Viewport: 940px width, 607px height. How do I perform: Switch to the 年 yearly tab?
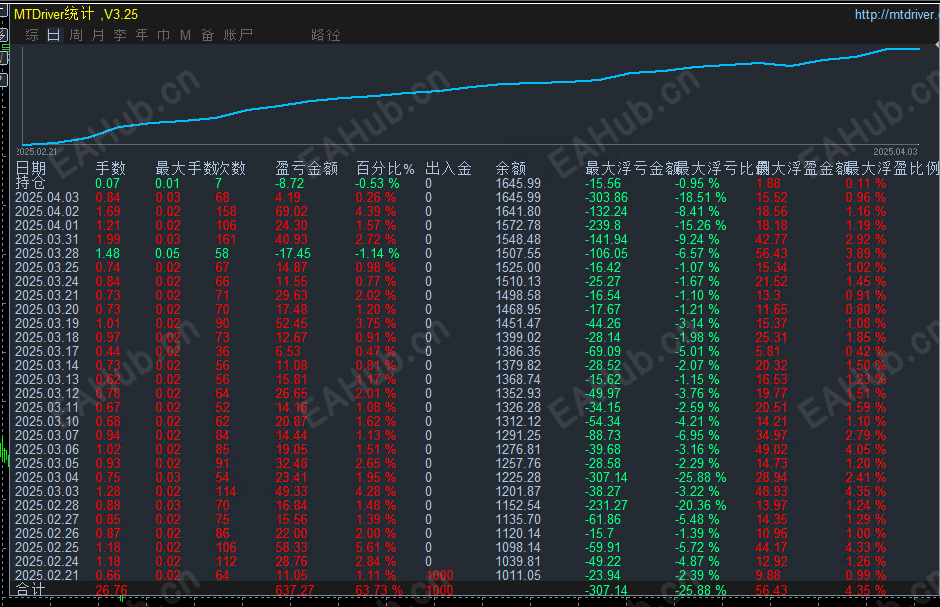pyautogui.click(x=141, y=35)
